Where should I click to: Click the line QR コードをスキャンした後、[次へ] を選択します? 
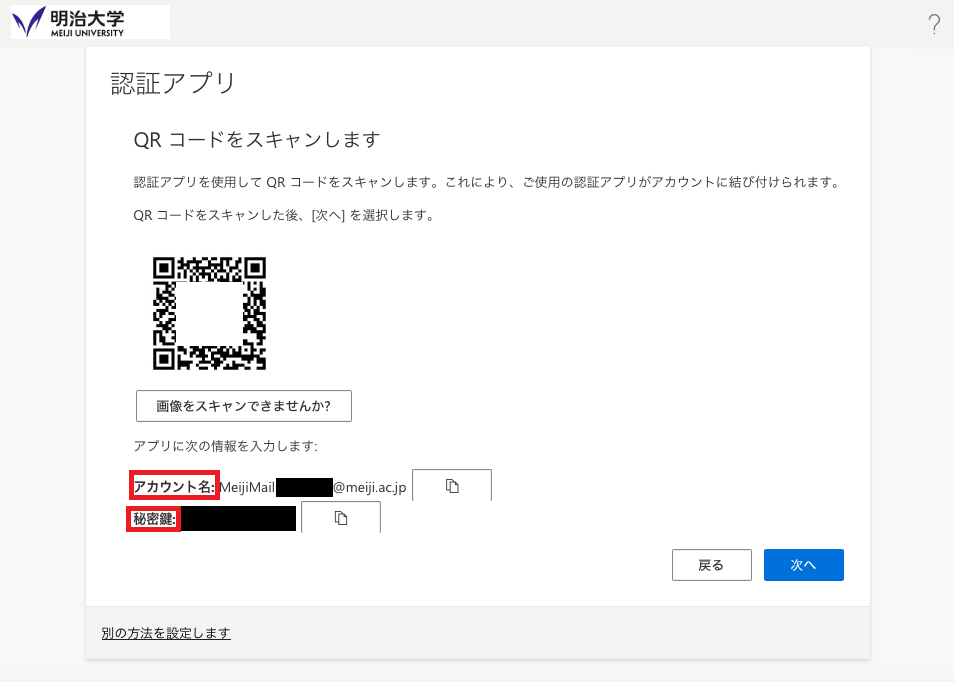tap(284, 215)
